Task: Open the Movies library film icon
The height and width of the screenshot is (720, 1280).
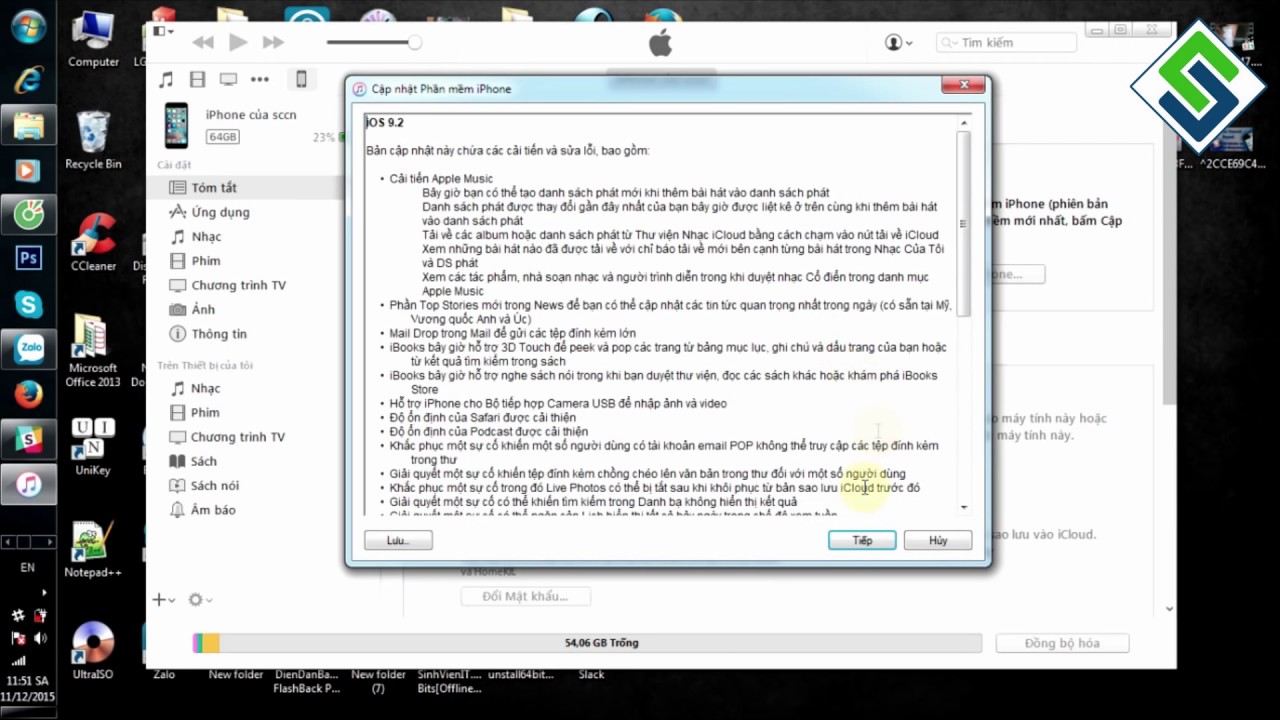Action: point(197,79)
